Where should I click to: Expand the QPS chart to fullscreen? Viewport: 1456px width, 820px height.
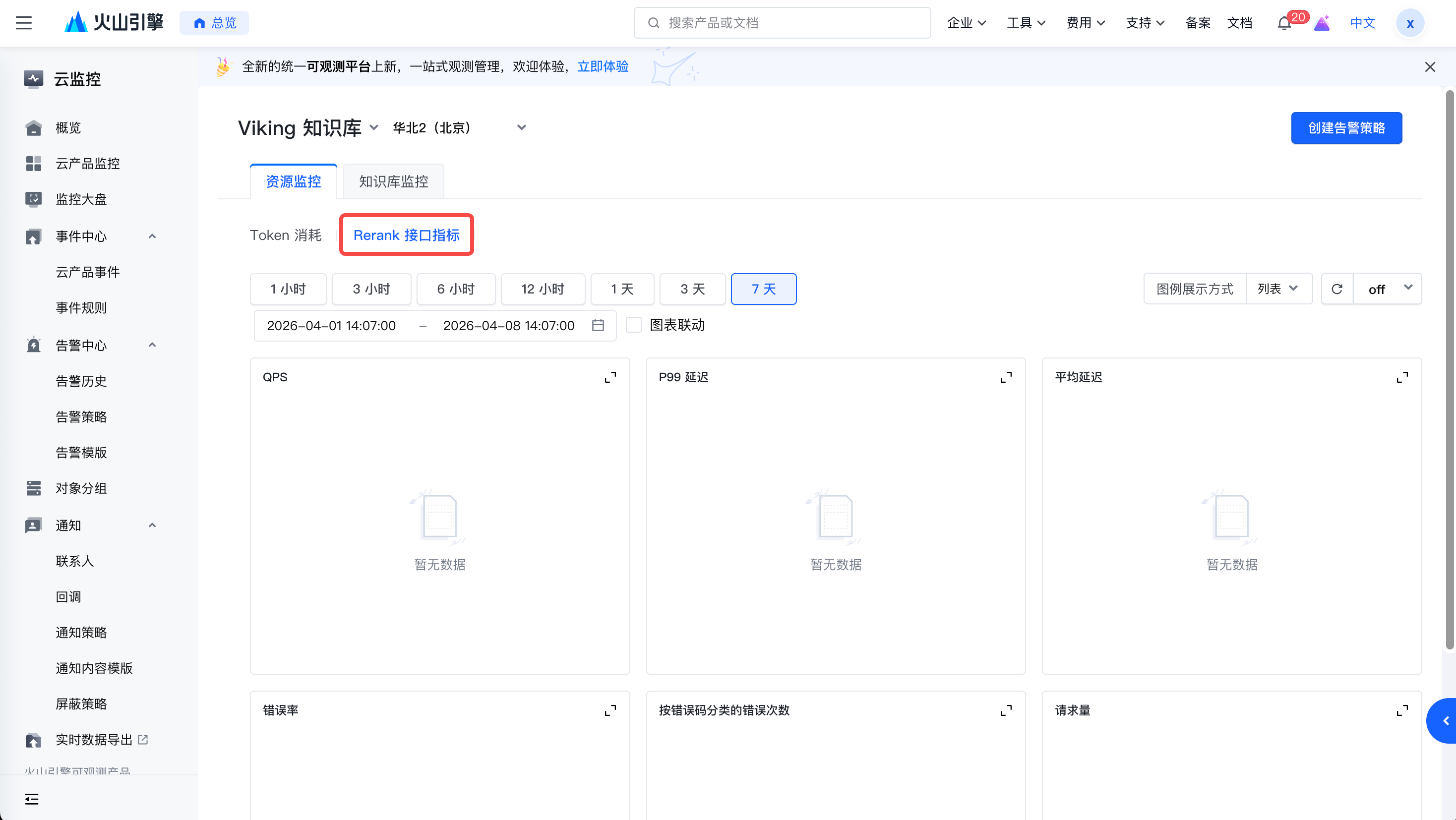coord(610,377)
